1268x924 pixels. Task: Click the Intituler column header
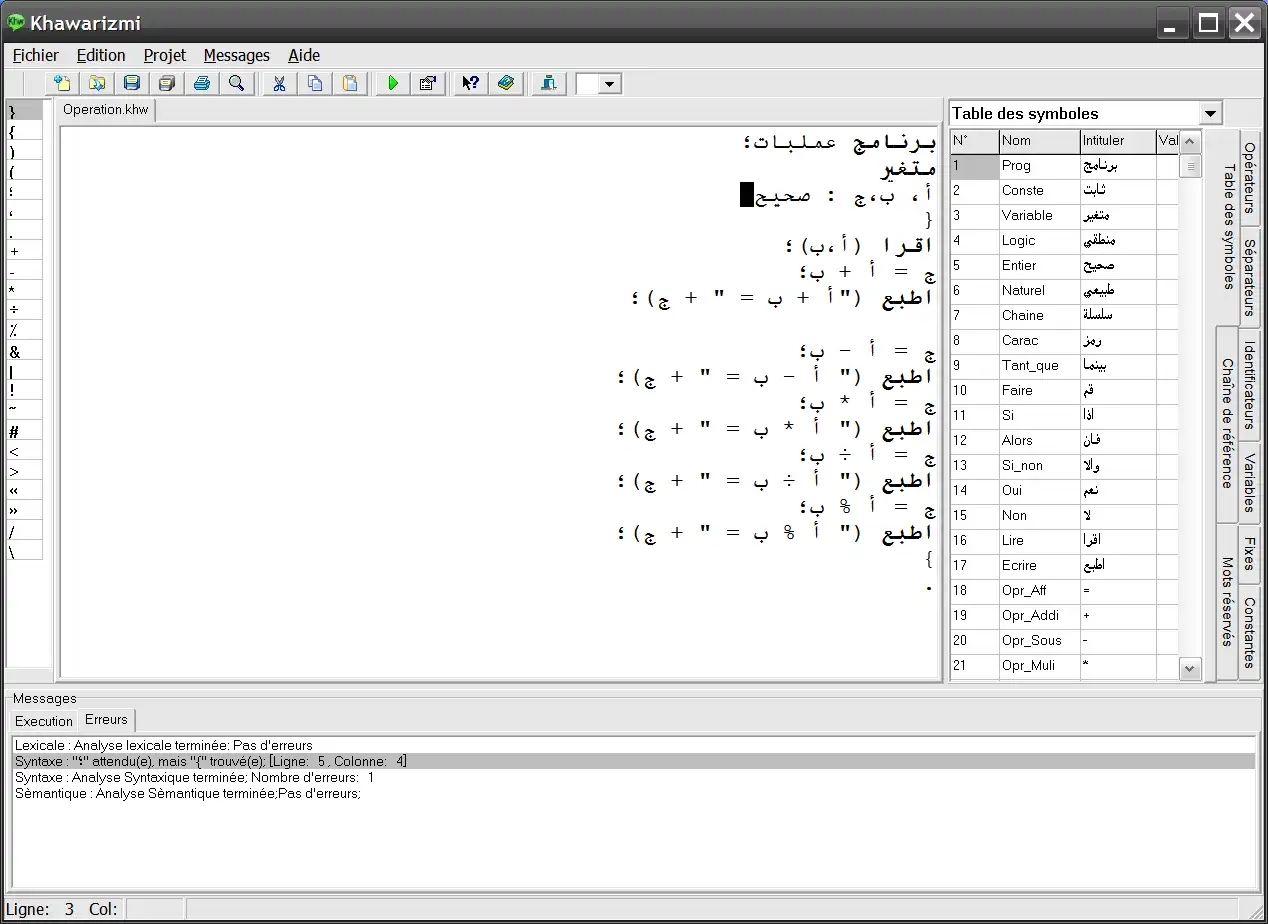1118,141
